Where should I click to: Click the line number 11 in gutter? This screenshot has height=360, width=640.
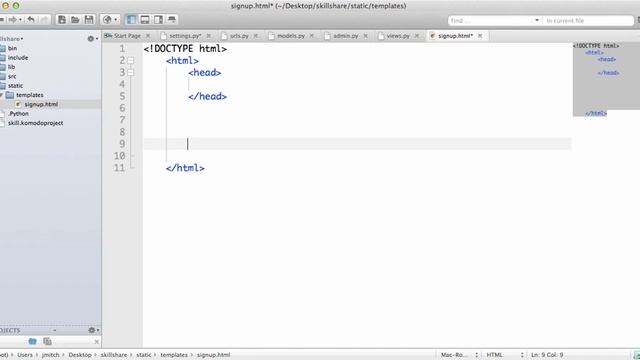119,168
